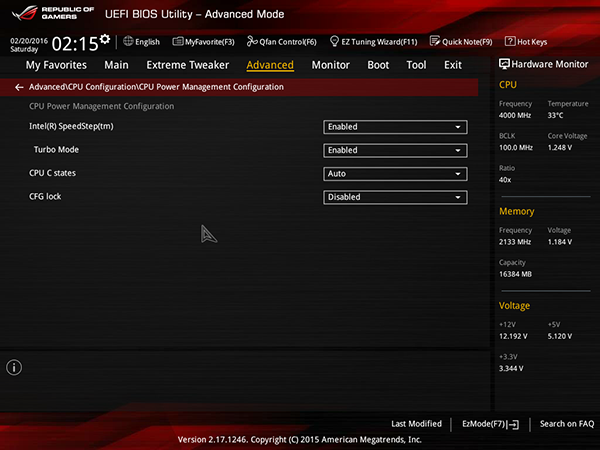Viewport: 600px width, 450px height.
Task: Select the Turbo Mode label
Action: tap(56, 150)
